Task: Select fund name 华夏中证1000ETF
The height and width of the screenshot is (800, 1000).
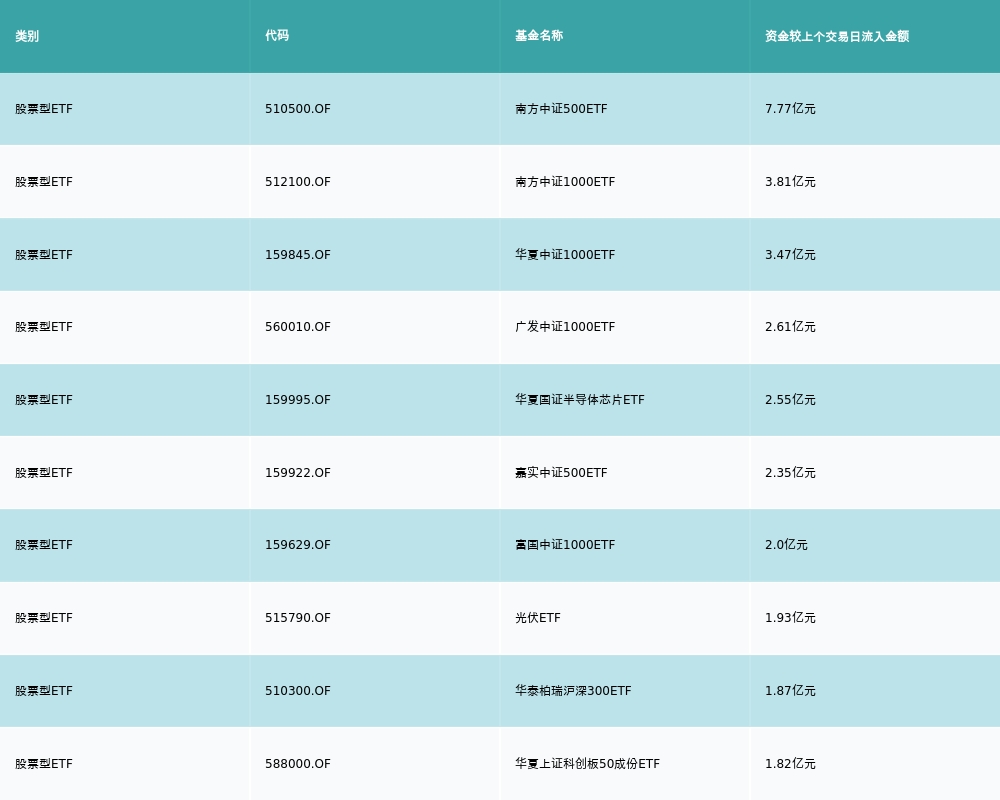Action: point(565,255)
